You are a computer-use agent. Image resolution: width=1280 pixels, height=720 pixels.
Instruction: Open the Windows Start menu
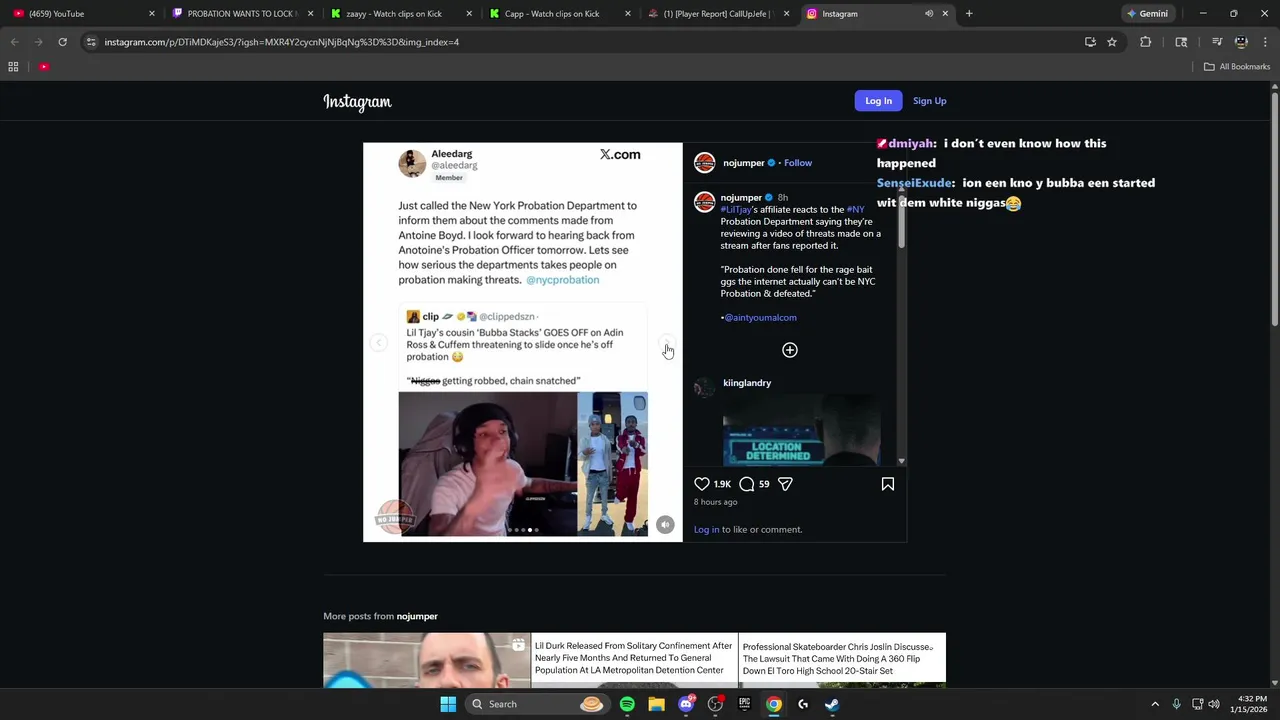(448, 704)
